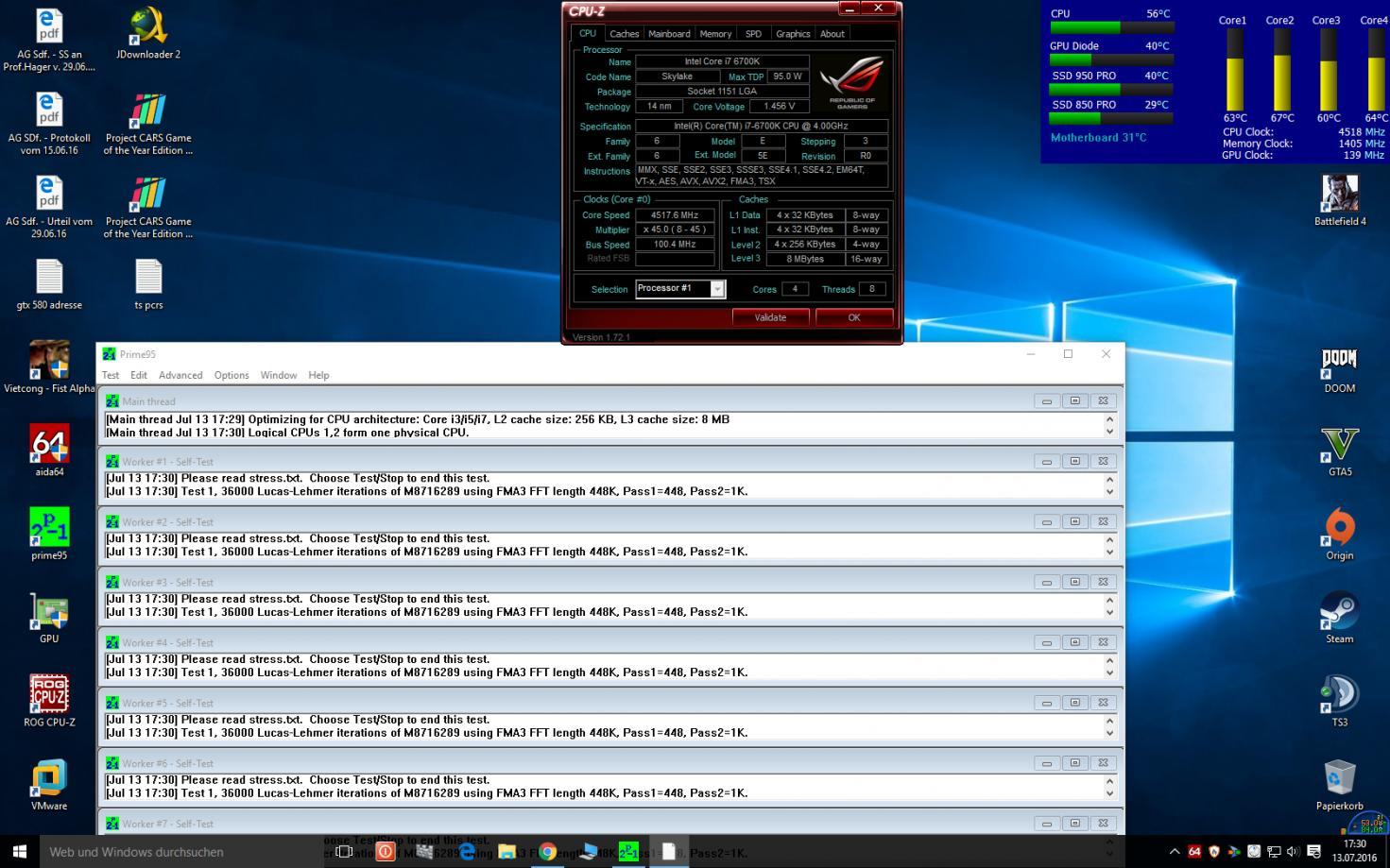
Task: Close the Worker #3 Self-Test sub-window
Action: point(1103,582)
